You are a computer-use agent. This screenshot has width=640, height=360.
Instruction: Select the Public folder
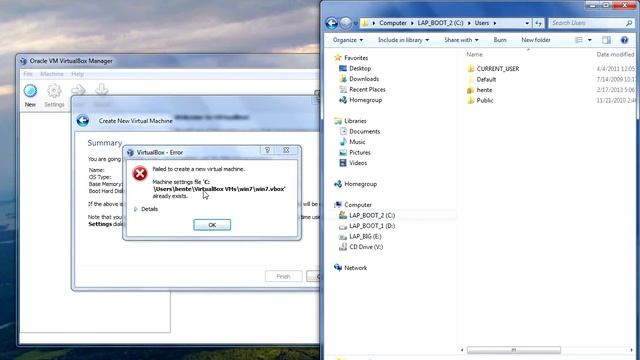pyautogui.click(x=484, y=100)
